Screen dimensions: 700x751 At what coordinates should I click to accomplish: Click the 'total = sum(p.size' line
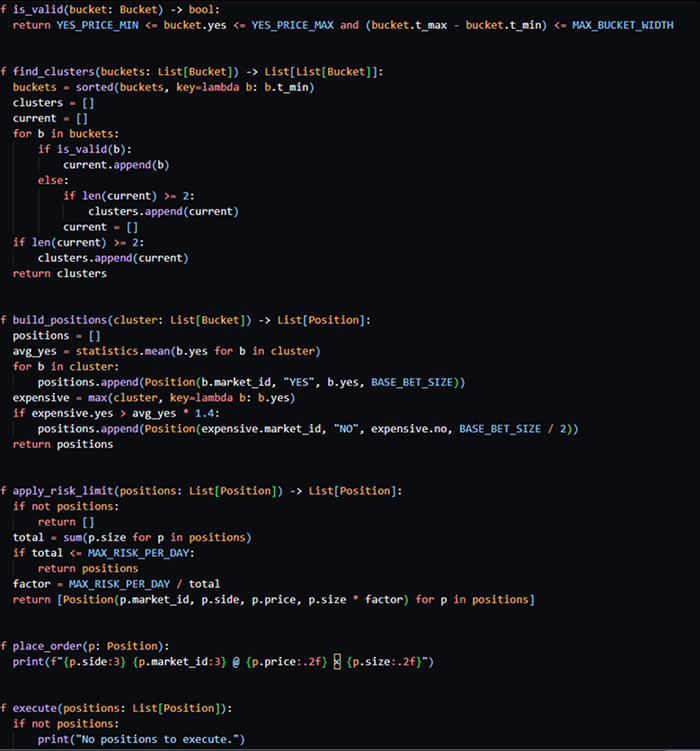tap(132, 537)
